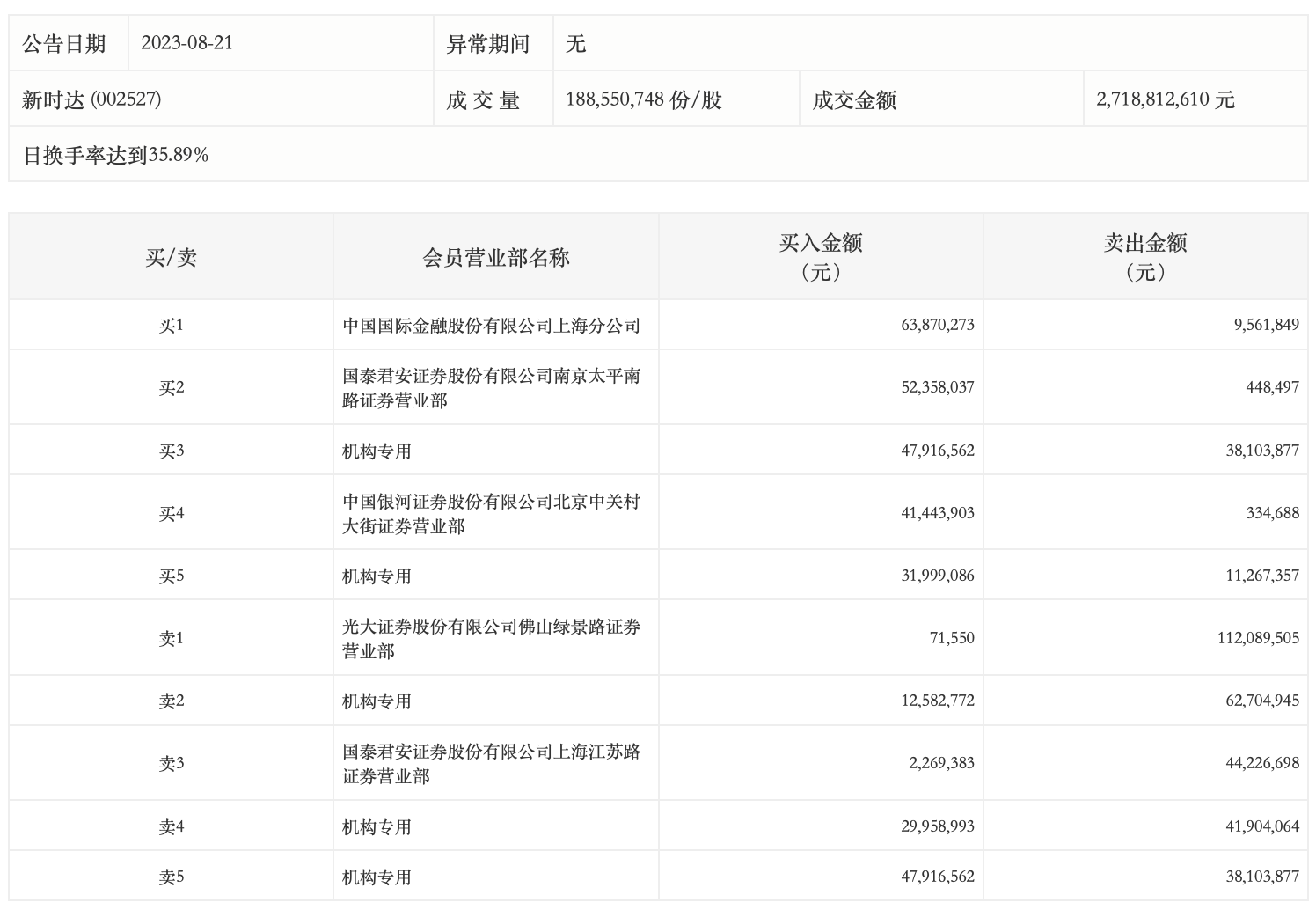Click 中国银河证券 北京中关村大街 branch name

pos(491,514)
